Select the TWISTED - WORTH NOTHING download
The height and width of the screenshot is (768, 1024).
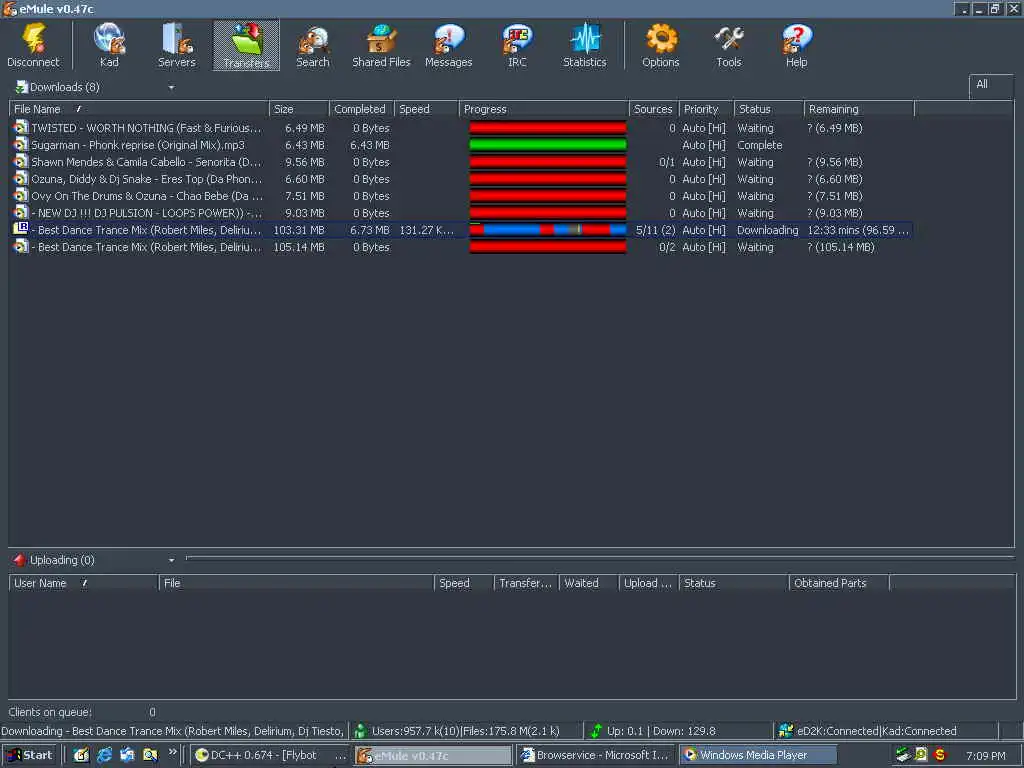461,128
